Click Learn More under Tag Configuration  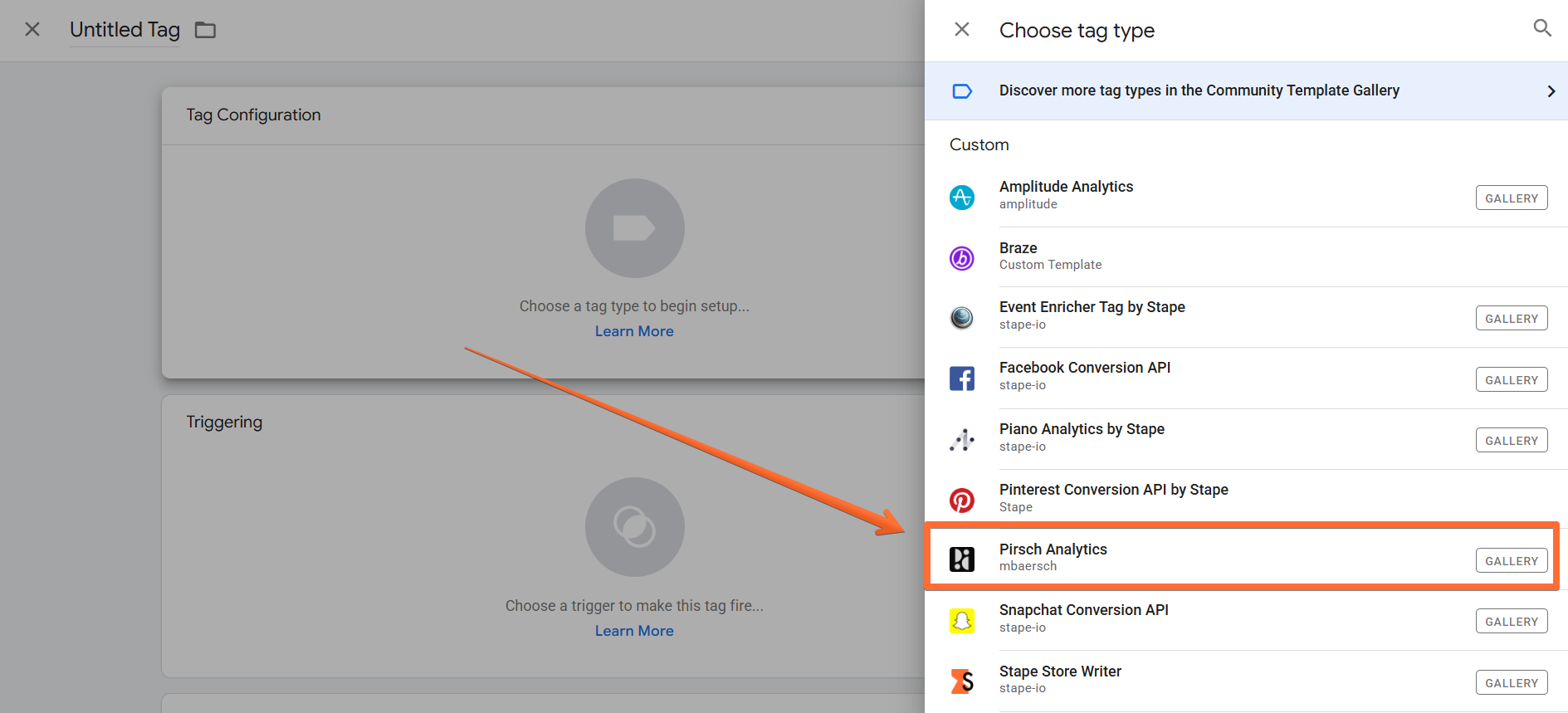pos(634,331)
